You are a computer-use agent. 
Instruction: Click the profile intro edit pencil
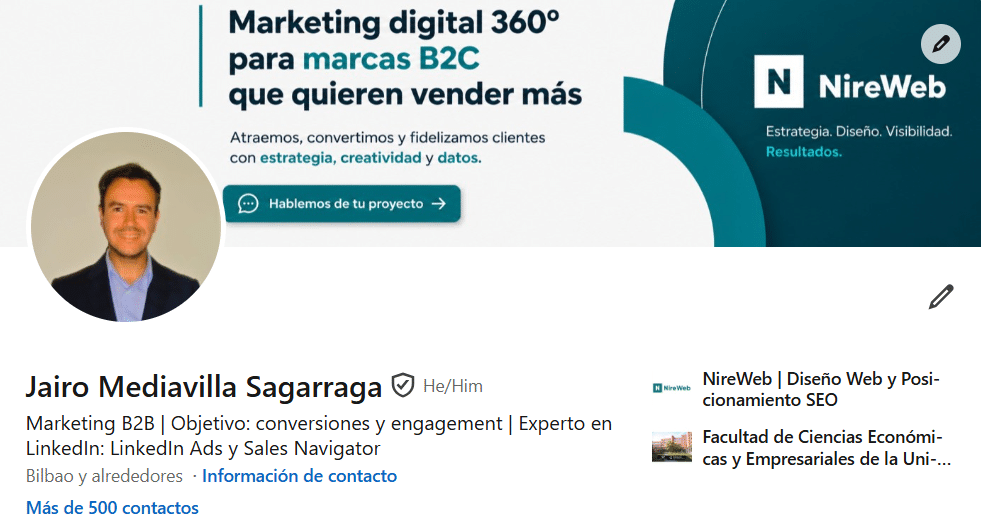coord(940,297)
